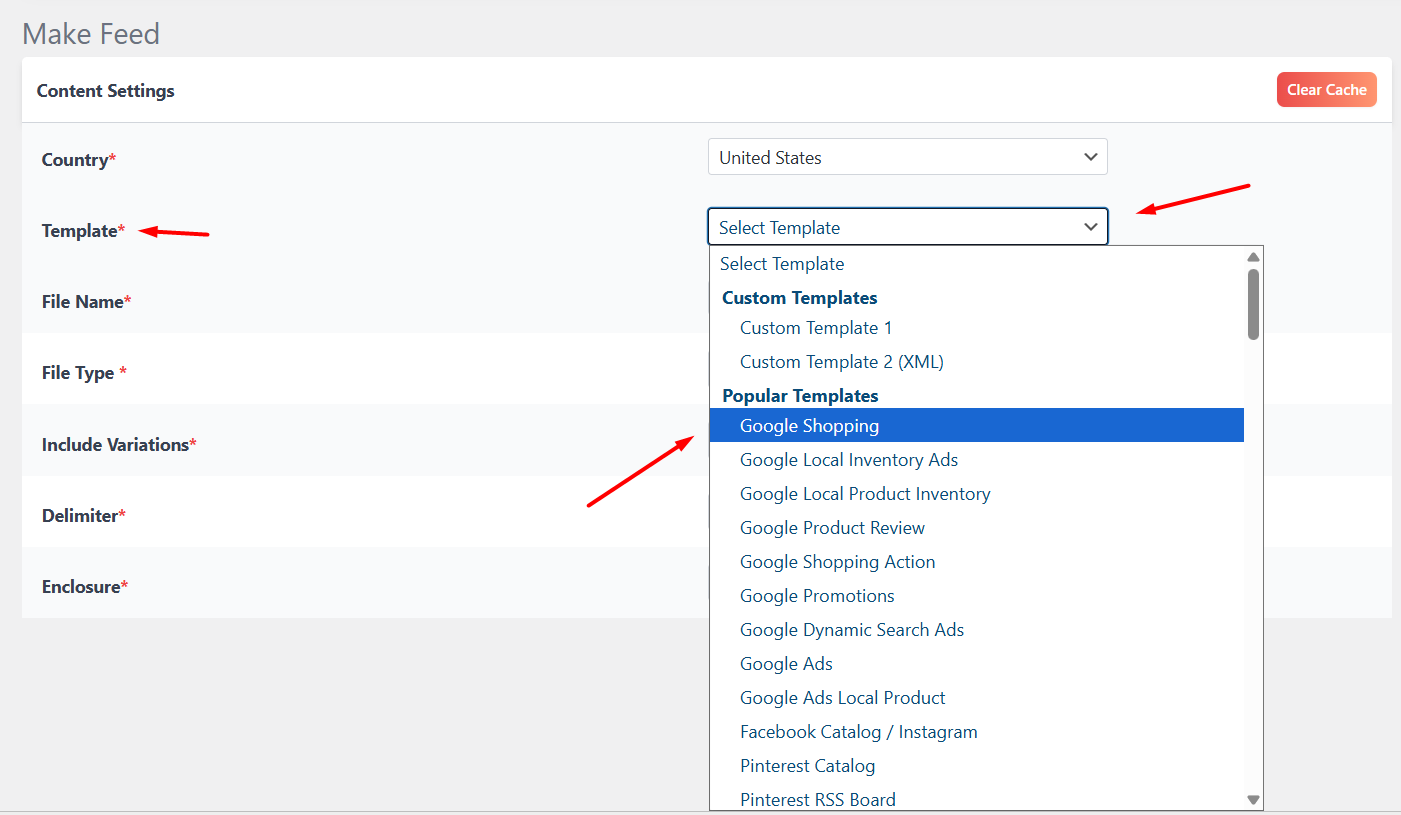Click the Delimiter field label
Image resolution: width=1401 pixels, height=815 pixels.
click(83, 516)
